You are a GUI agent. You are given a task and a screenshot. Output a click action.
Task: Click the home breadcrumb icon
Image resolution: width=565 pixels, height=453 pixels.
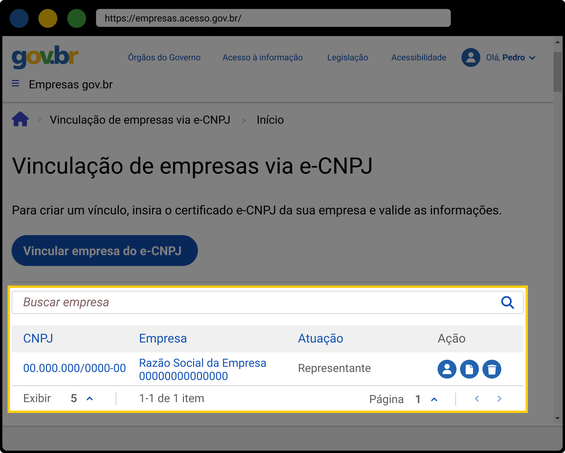[20, 119]
